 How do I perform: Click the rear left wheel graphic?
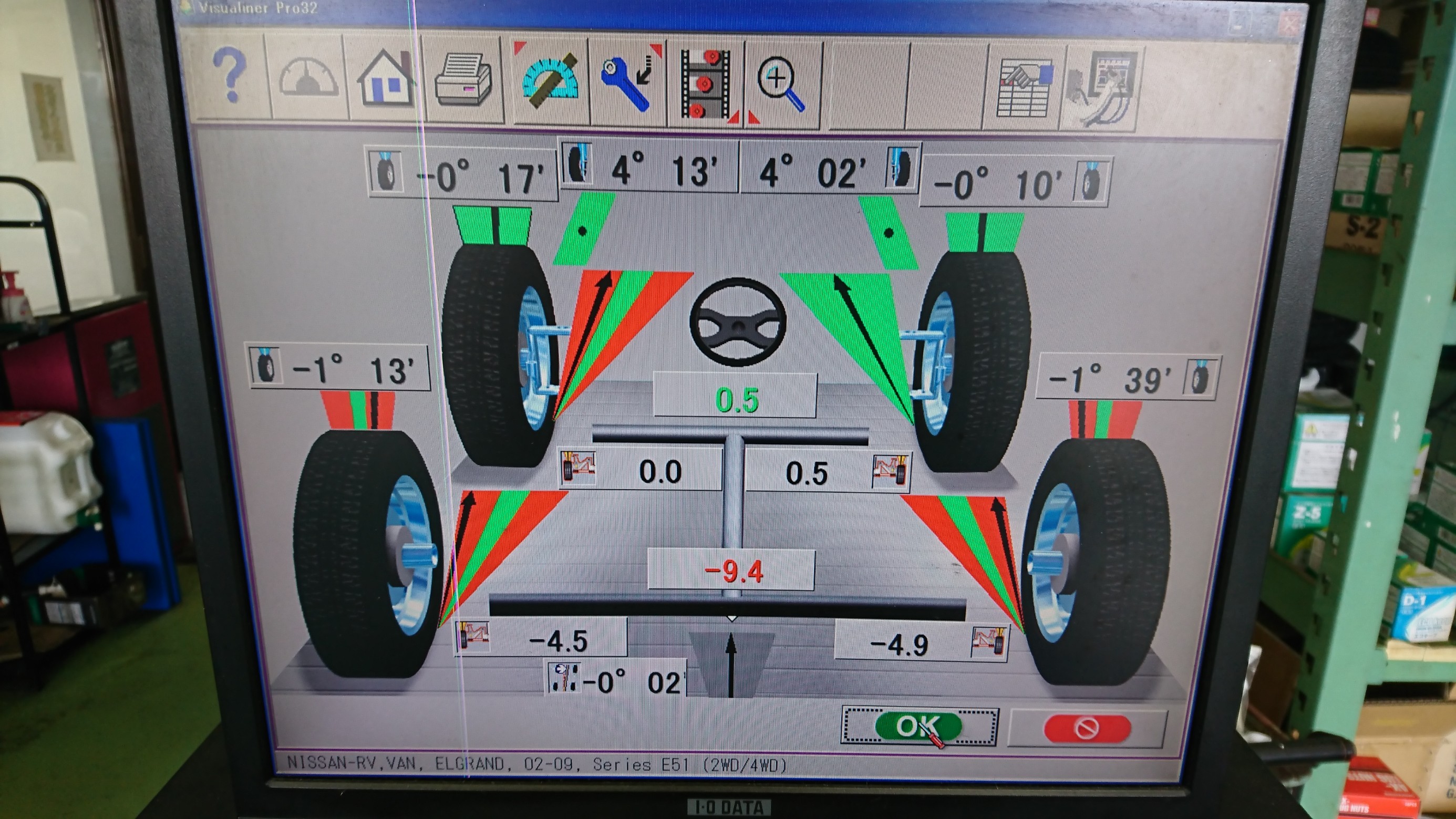368,554
